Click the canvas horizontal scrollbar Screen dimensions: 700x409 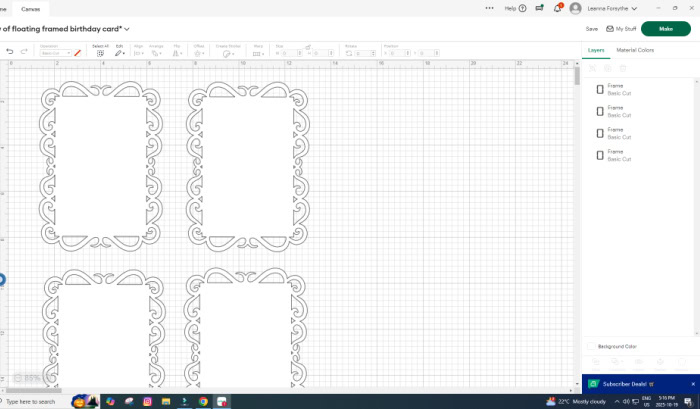coord(33,391)
